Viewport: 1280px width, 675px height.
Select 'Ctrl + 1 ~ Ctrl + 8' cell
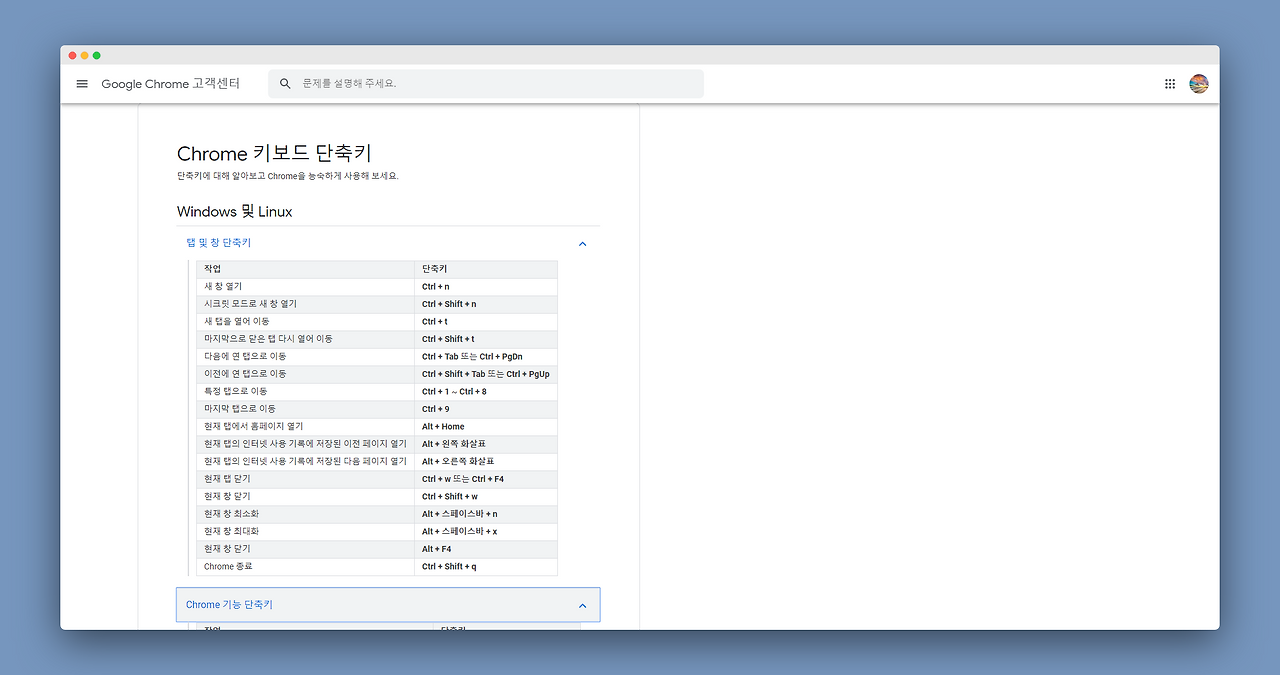[x=486, y=391]
